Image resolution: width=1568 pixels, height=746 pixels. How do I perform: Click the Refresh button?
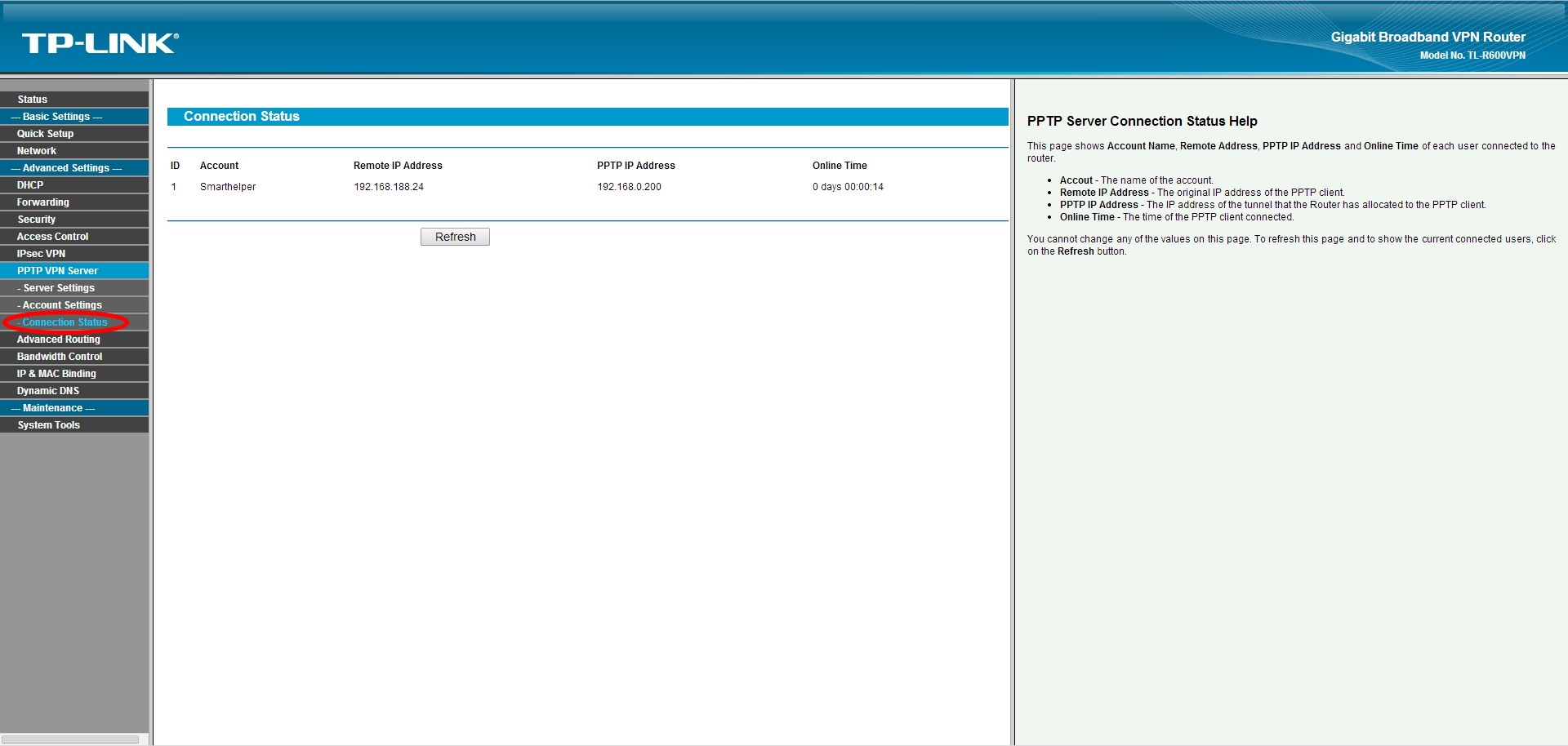point(455,237)
